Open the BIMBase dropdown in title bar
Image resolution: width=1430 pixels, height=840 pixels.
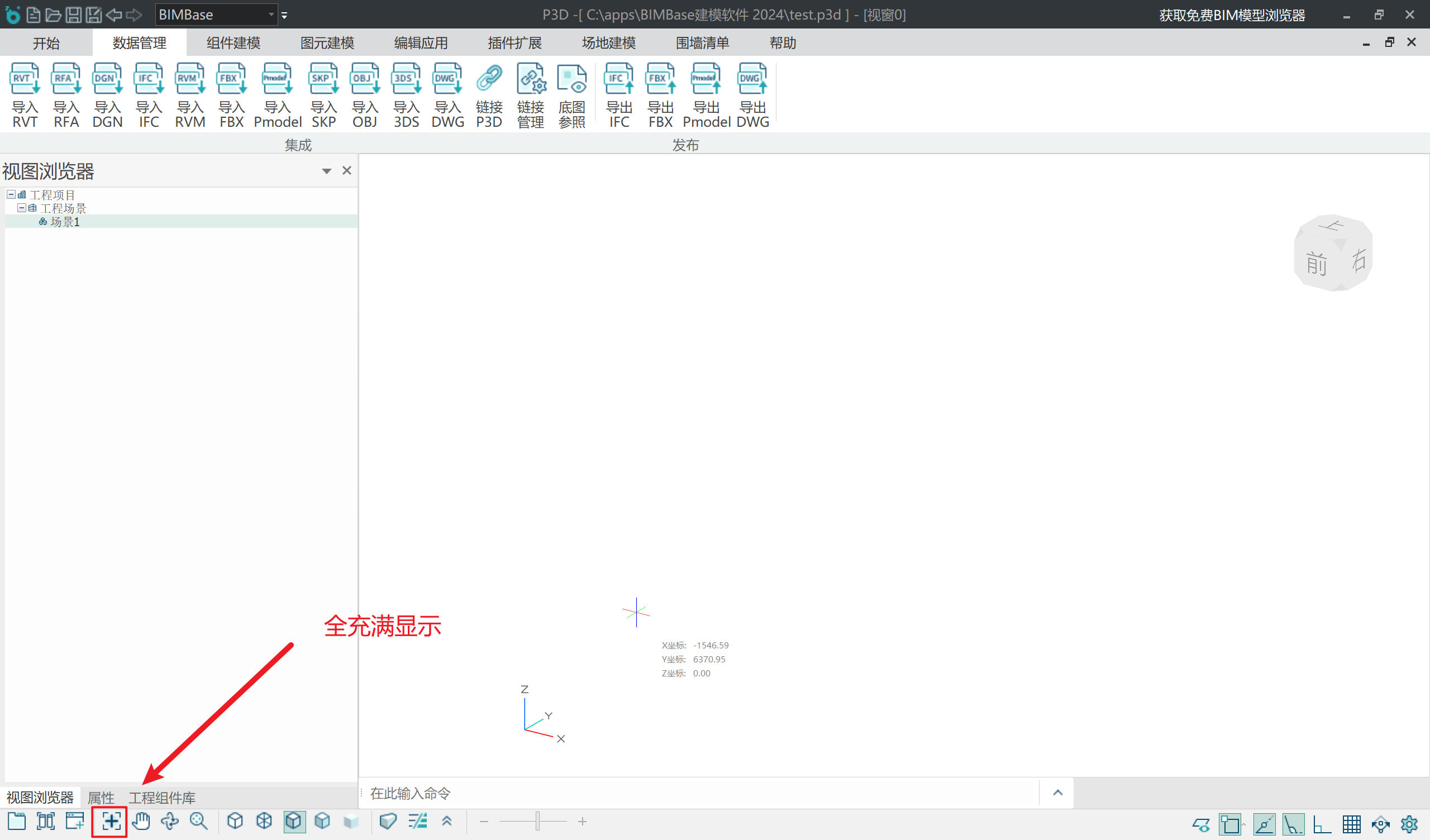[271, 15]
